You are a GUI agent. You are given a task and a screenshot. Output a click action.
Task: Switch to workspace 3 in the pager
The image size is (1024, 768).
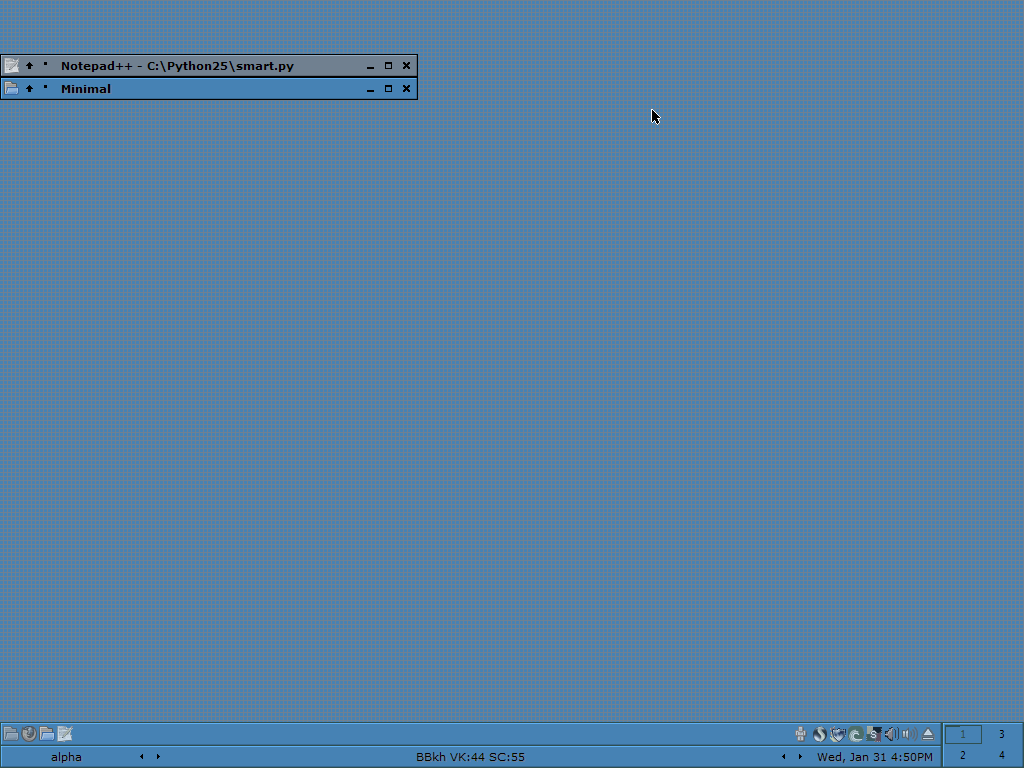[1001, 734]
